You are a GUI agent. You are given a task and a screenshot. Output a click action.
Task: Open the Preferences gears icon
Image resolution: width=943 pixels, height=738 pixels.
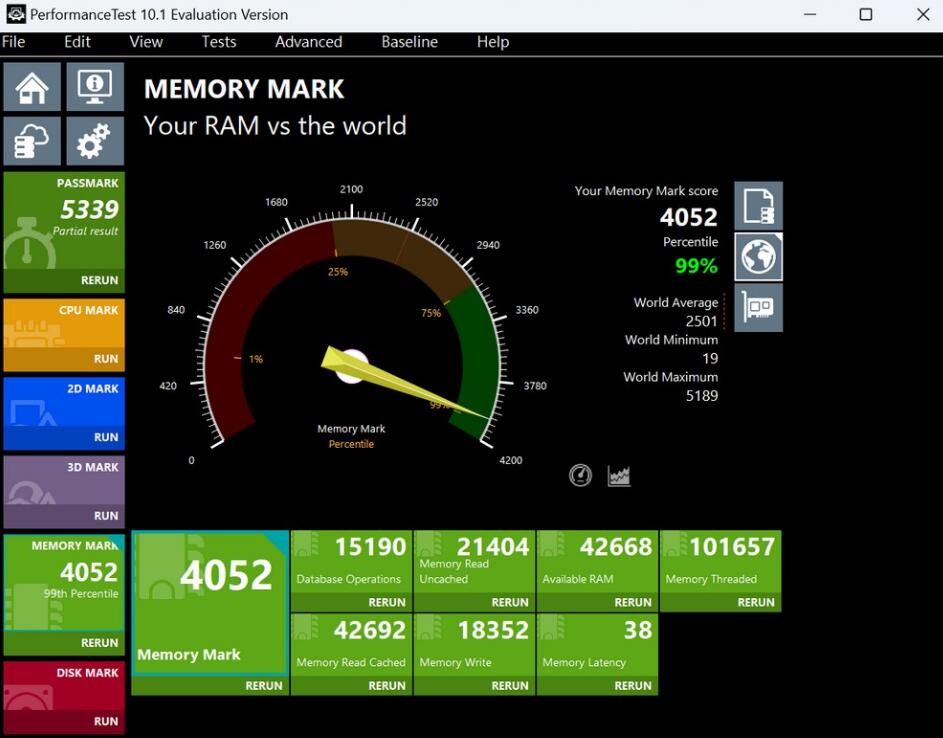94,140
